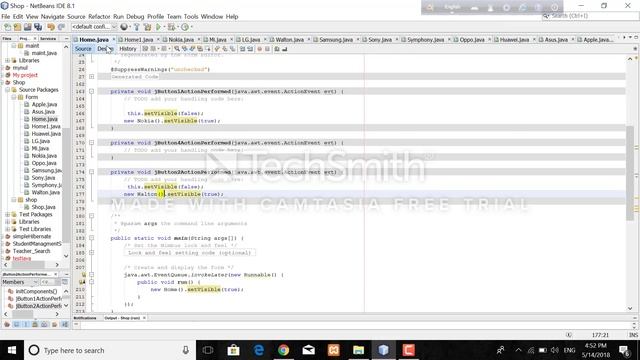Toggle show static members filter in Navigator

(x=26, y=324)
